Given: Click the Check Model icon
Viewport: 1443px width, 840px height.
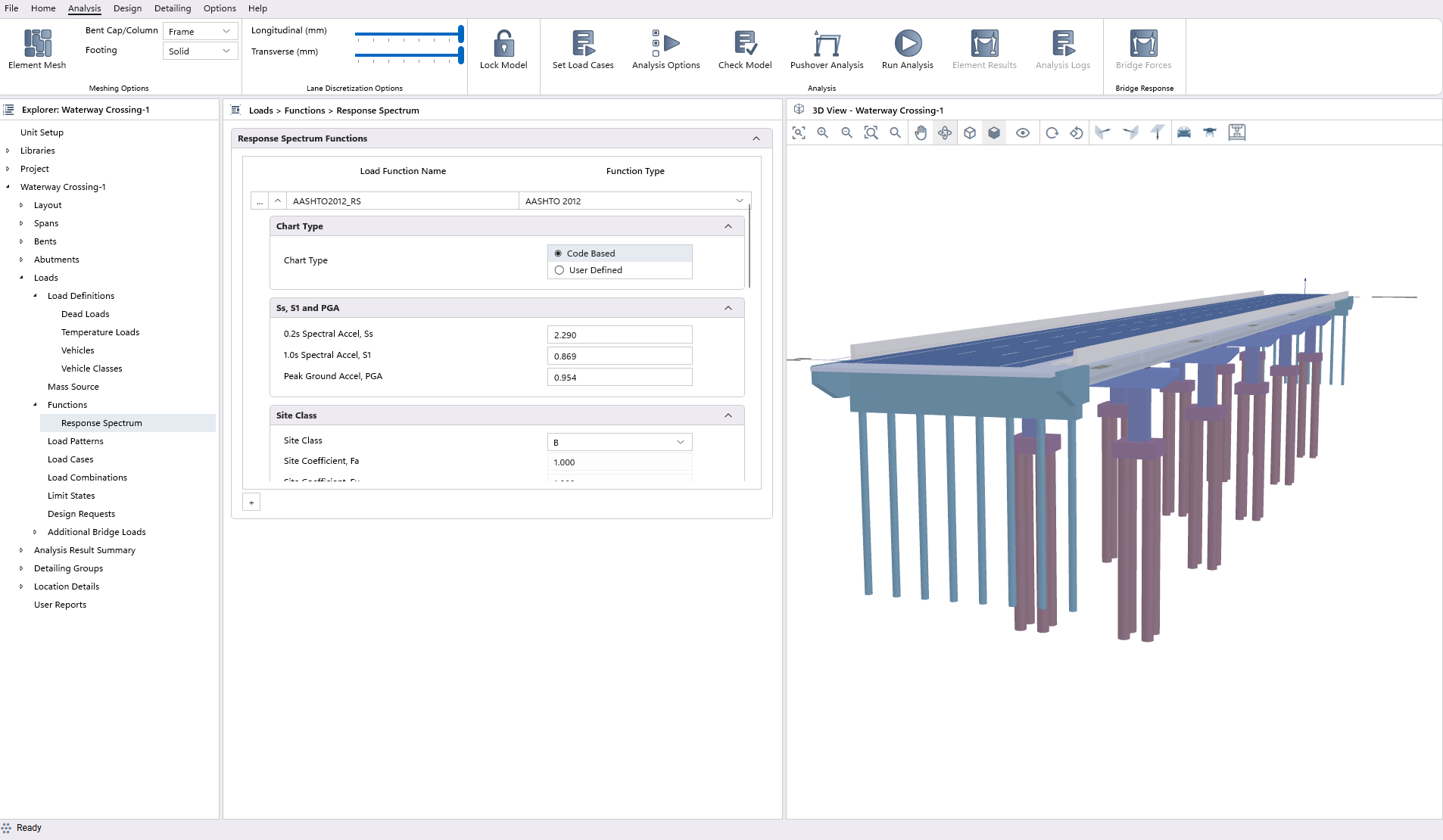Looking at the screenshot, I should tap(745, 44).
